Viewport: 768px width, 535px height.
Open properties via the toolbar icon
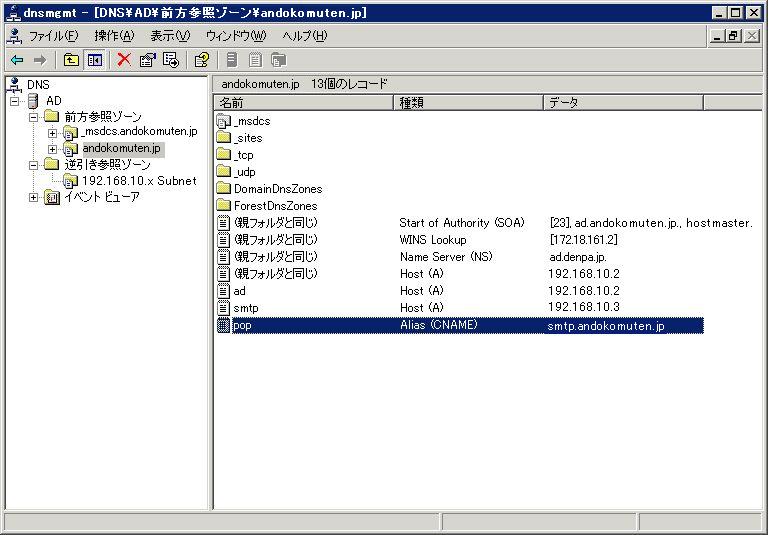click(148, 60)
